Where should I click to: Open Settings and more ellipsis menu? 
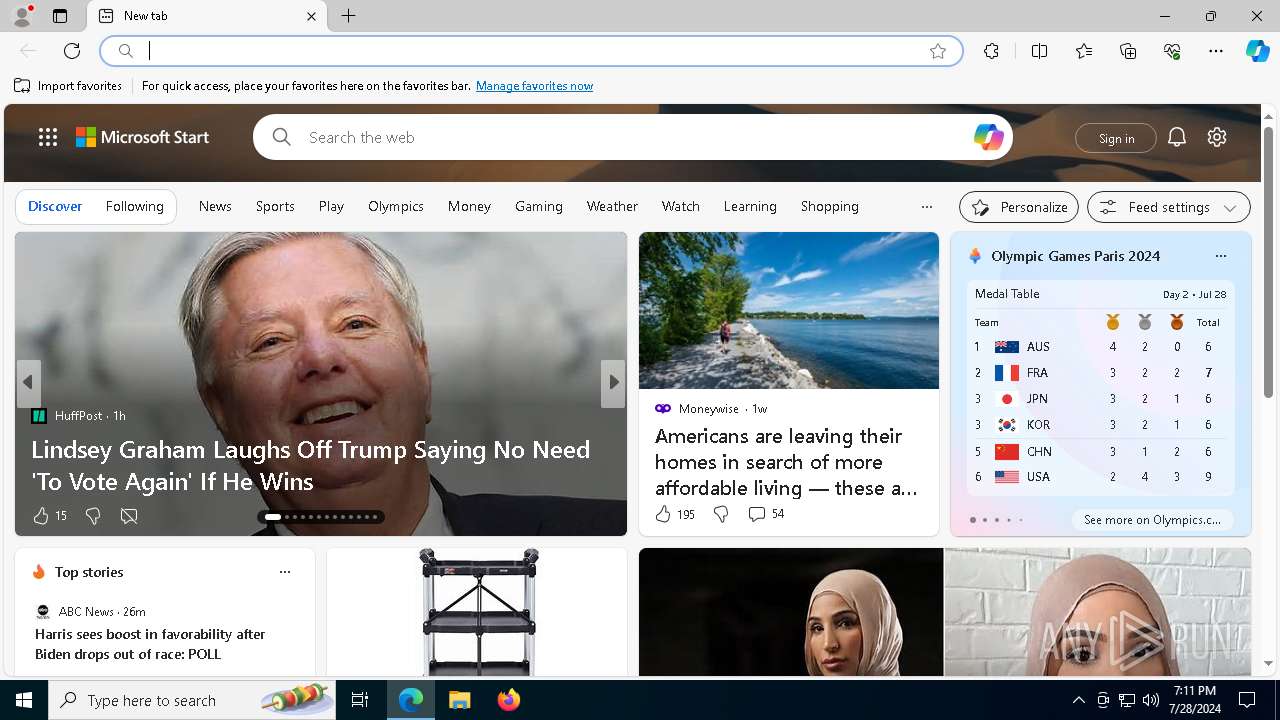pyautogui.click(x=1216, y=51)
